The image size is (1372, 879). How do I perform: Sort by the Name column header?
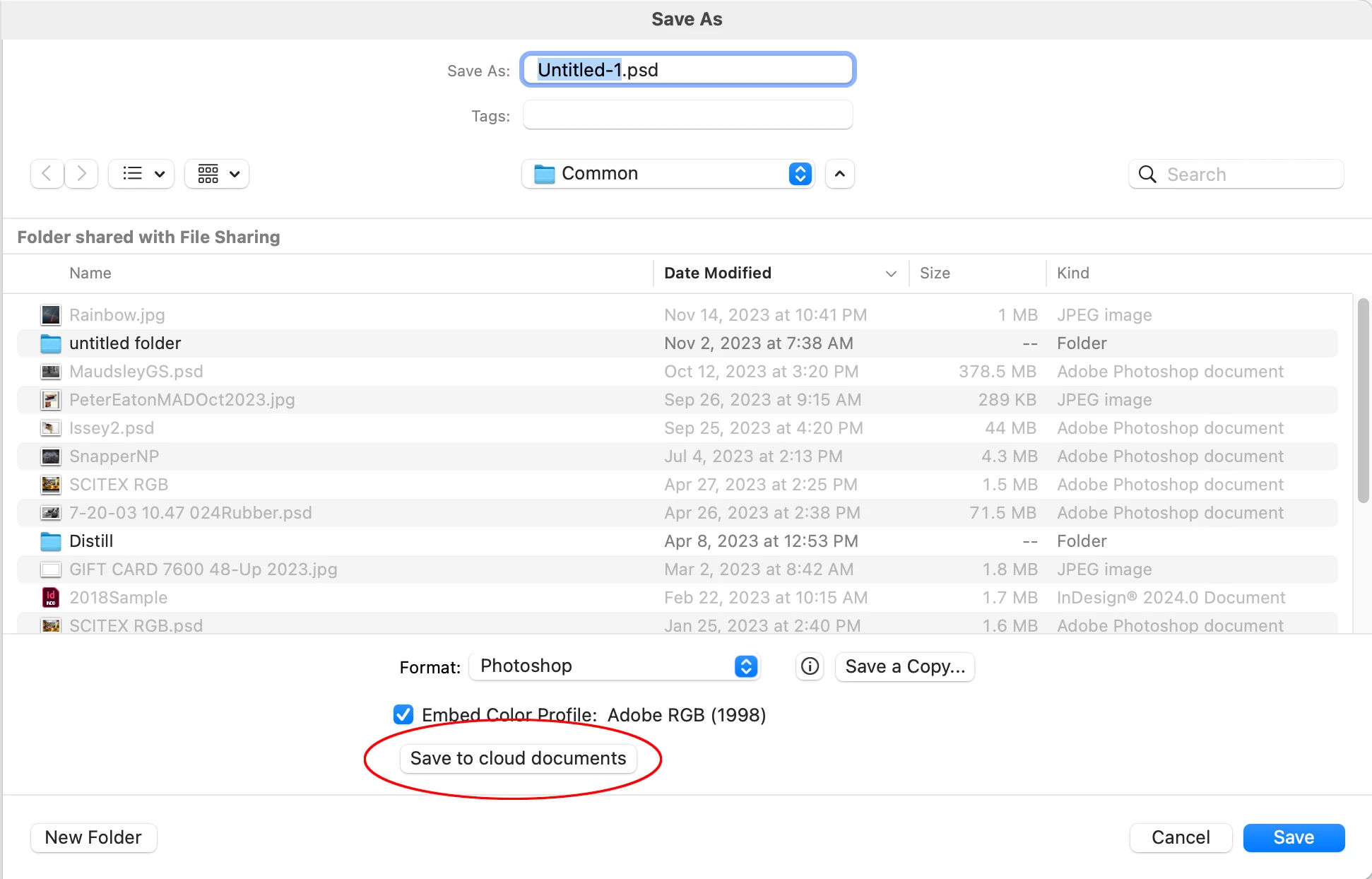(x=90, y=273)
